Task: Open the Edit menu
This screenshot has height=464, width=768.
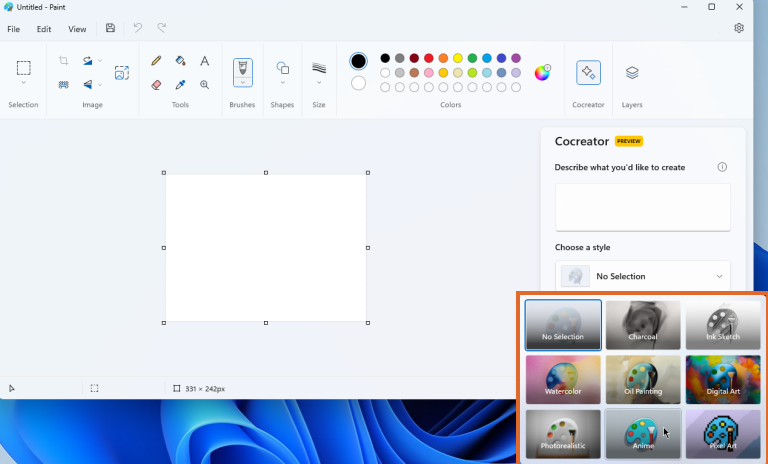Action: [x=44, y=29]
